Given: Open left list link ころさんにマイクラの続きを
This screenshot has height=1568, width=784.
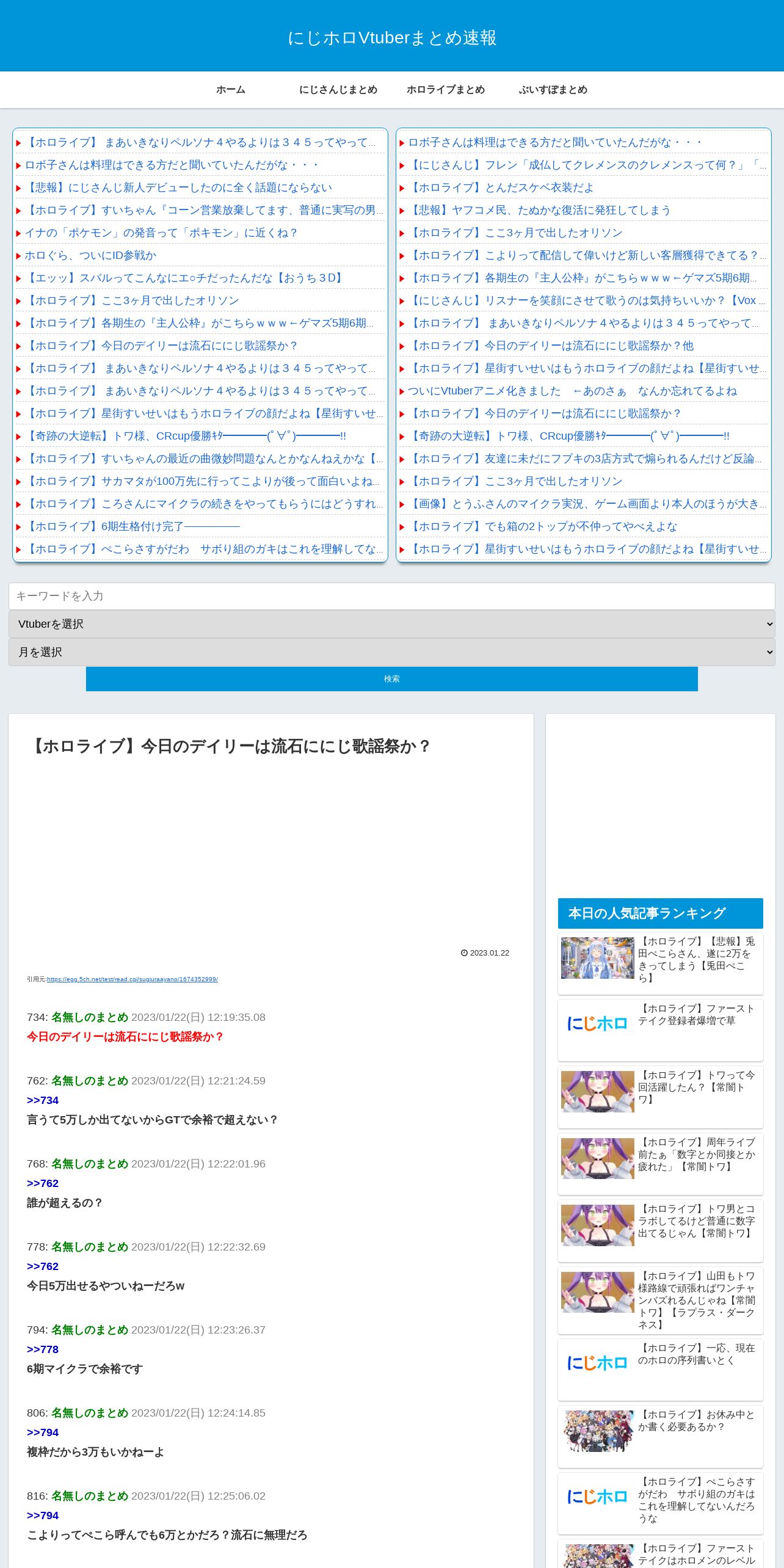Looking at the screenshot, I should click(204, 504).
